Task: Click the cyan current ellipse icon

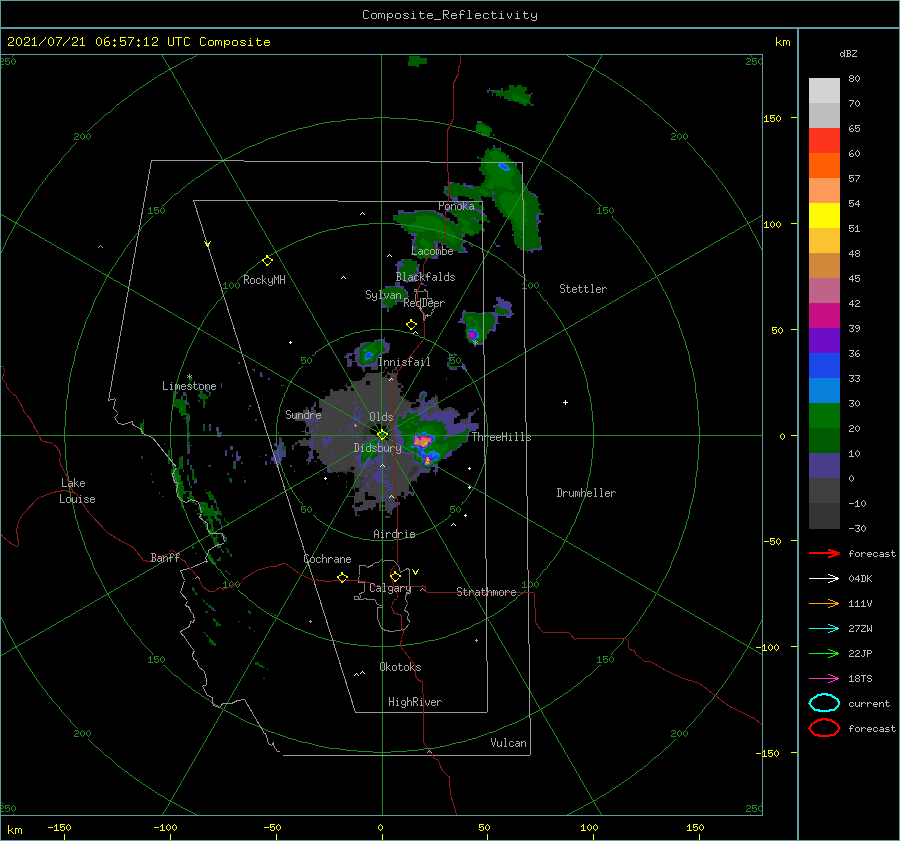Action: tap(824, 703)
